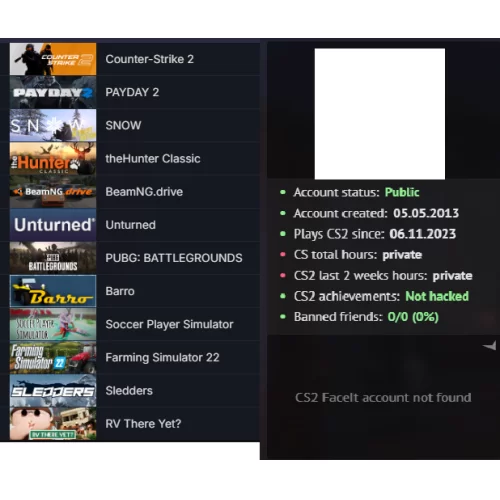Open the 'BeamNG.drive' title text

click(144, 192)
